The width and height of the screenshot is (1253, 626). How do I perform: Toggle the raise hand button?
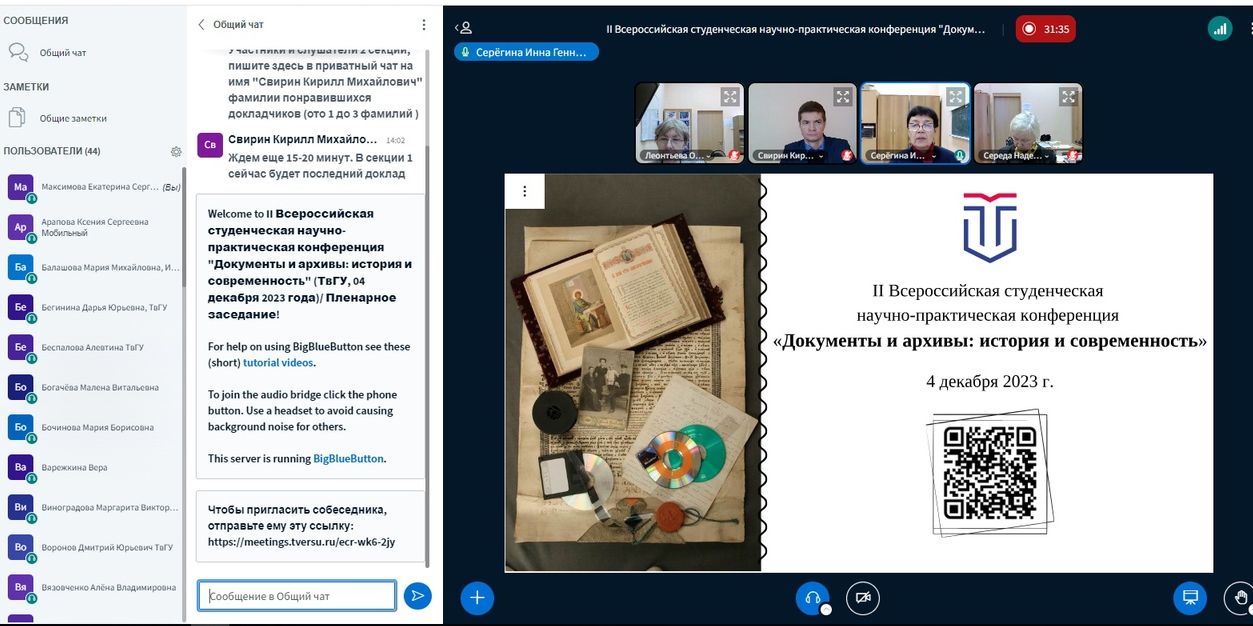pos(1240,597)
